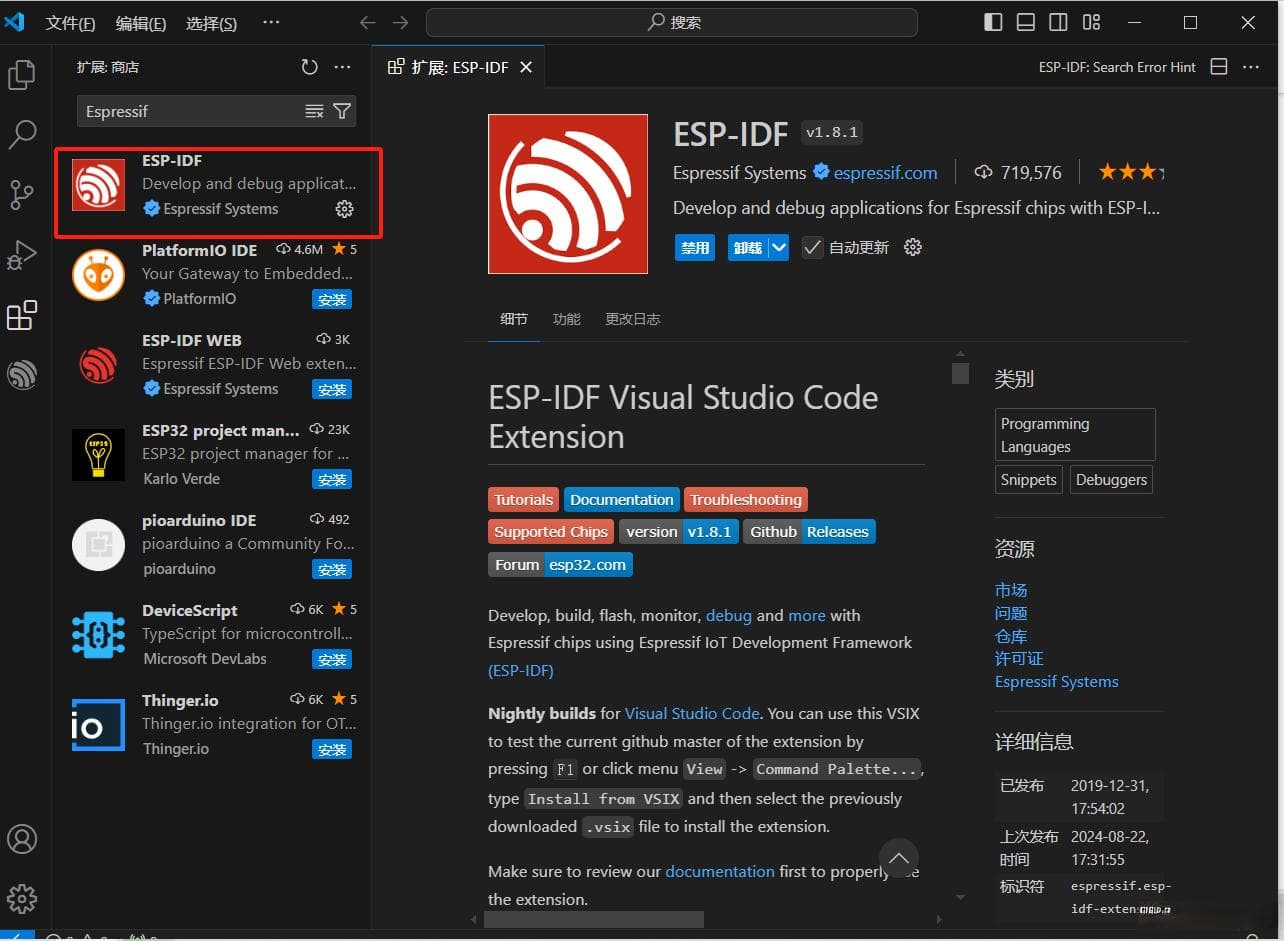Click the large ESP-IDF extension logo

click(568, 194)
